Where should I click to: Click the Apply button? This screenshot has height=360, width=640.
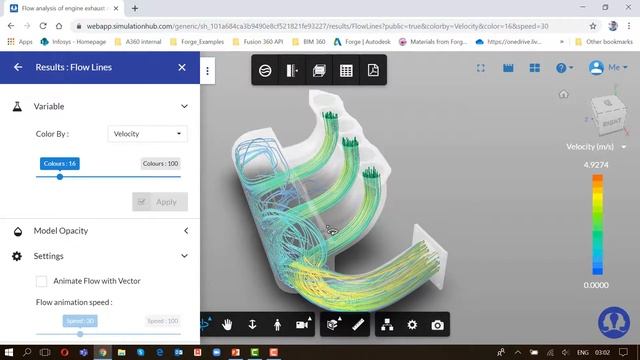(x=160, y=202)
